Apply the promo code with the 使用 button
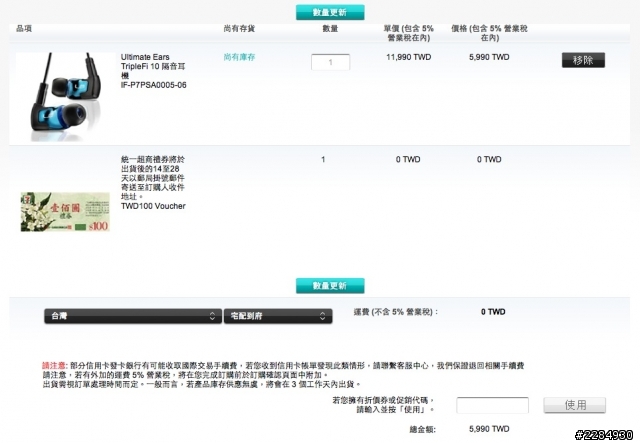 [575, 405]
